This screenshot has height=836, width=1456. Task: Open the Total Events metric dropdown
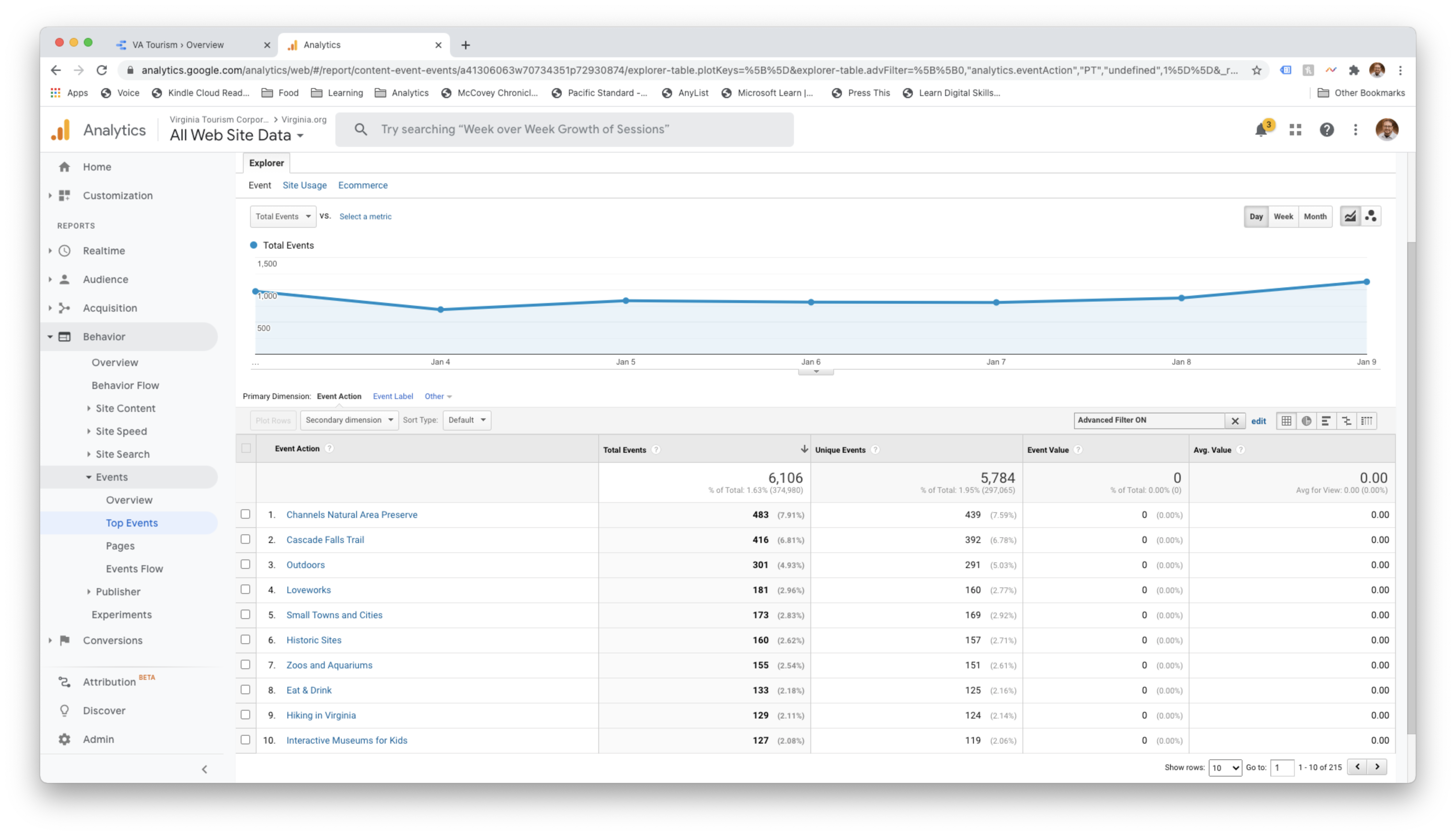coord(282,216)
